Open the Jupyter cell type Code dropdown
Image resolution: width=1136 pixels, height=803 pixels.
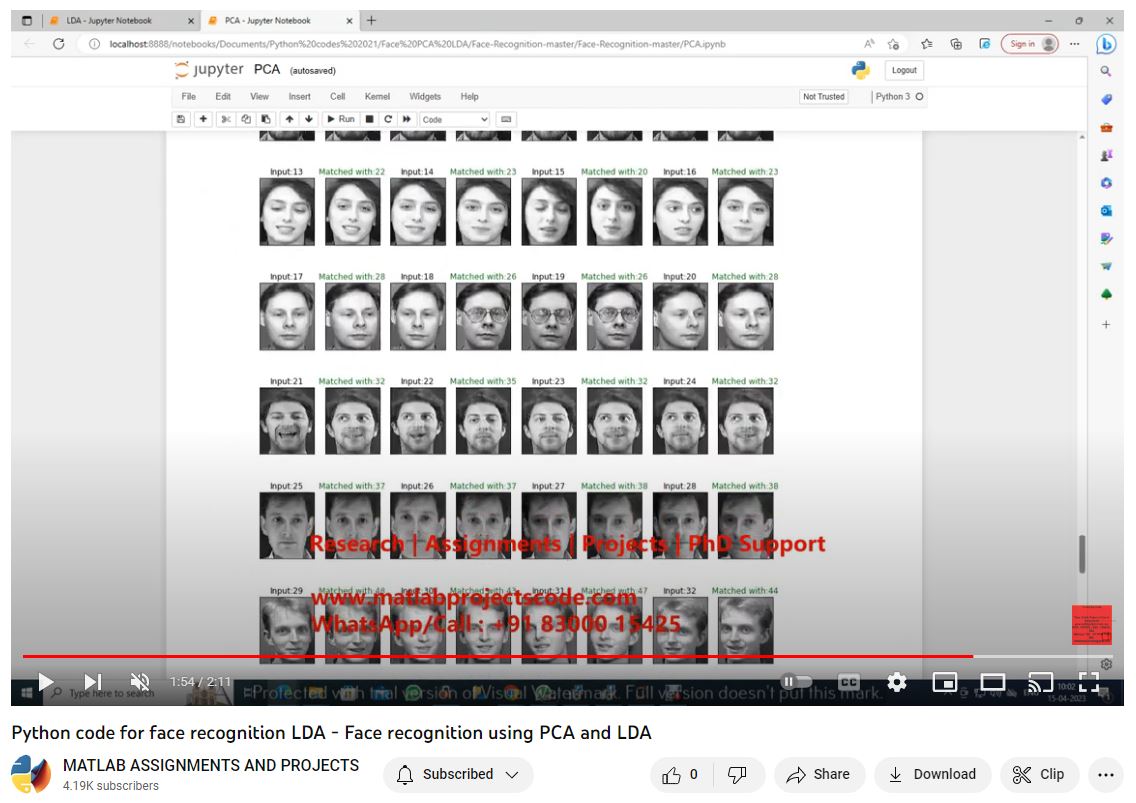455,119
